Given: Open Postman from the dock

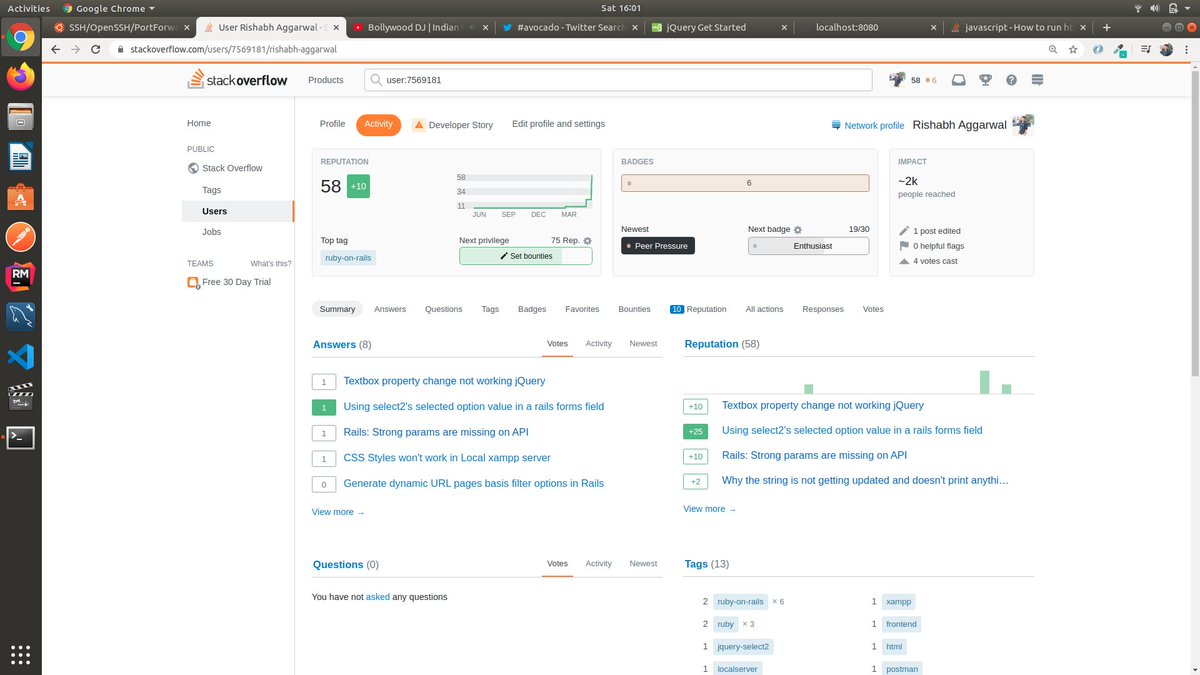Looking at the screenshot, I should point(20,236).
